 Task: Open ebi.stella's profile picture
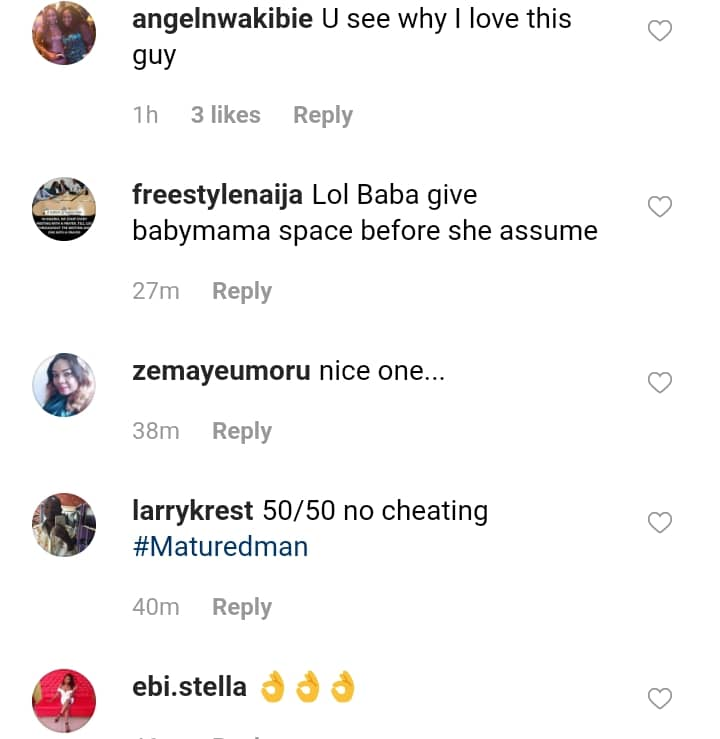pos(64,700)
